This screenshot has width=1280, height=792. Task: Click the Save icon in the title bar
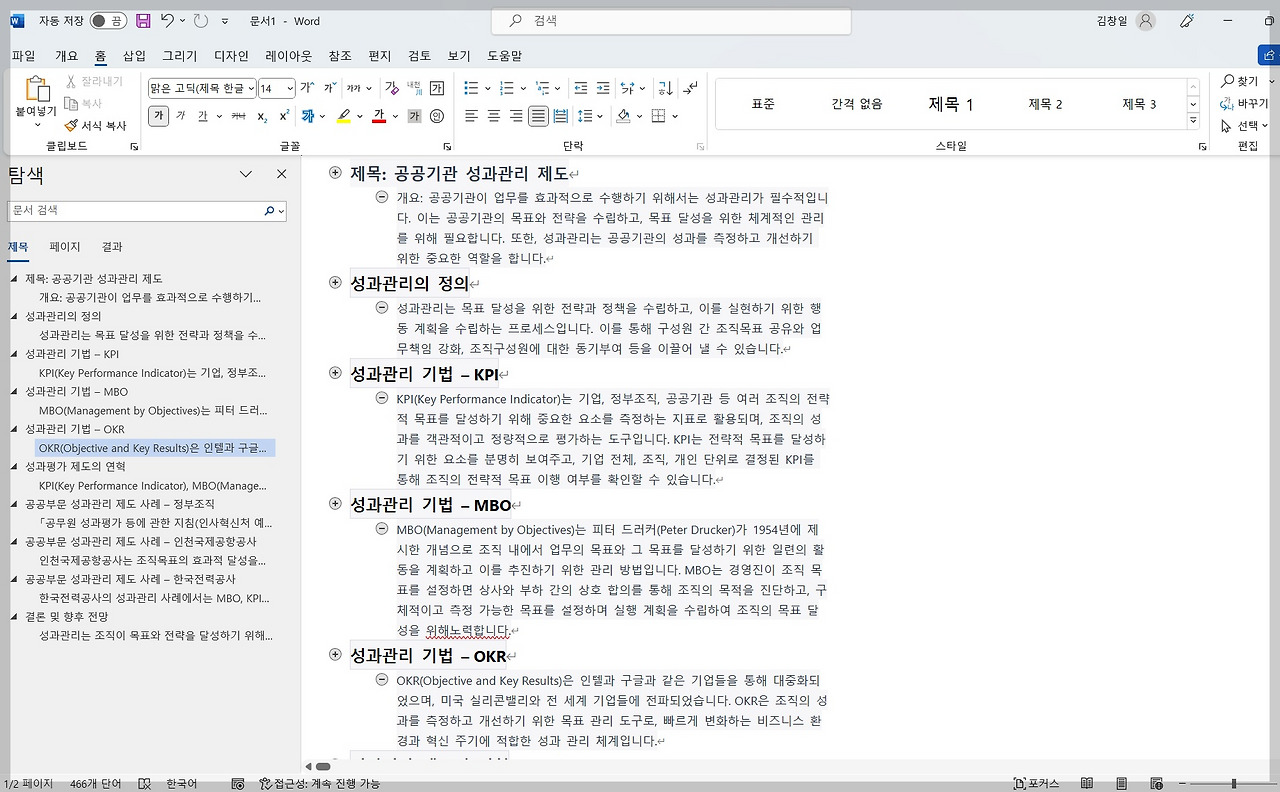(x=143, y=21)
